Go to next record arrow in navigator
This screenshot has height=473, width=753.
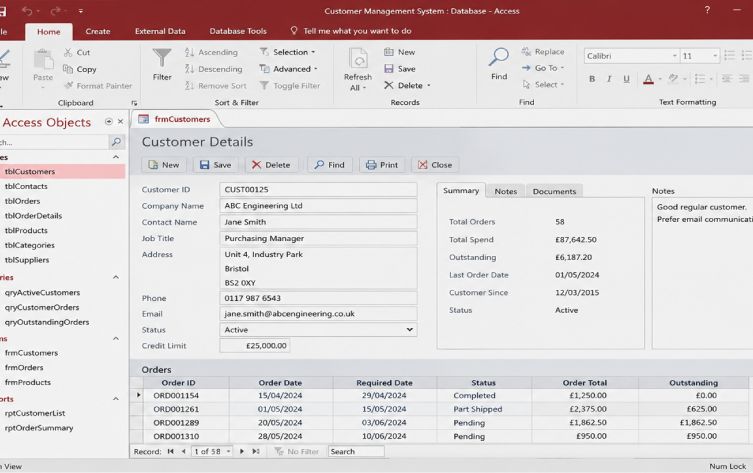(242, 451)
